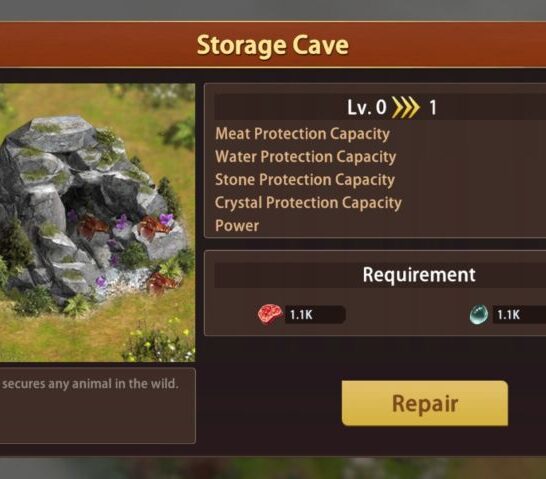Select the Water Protection Capacity row

pyautogui.click(x=380, y=157)
